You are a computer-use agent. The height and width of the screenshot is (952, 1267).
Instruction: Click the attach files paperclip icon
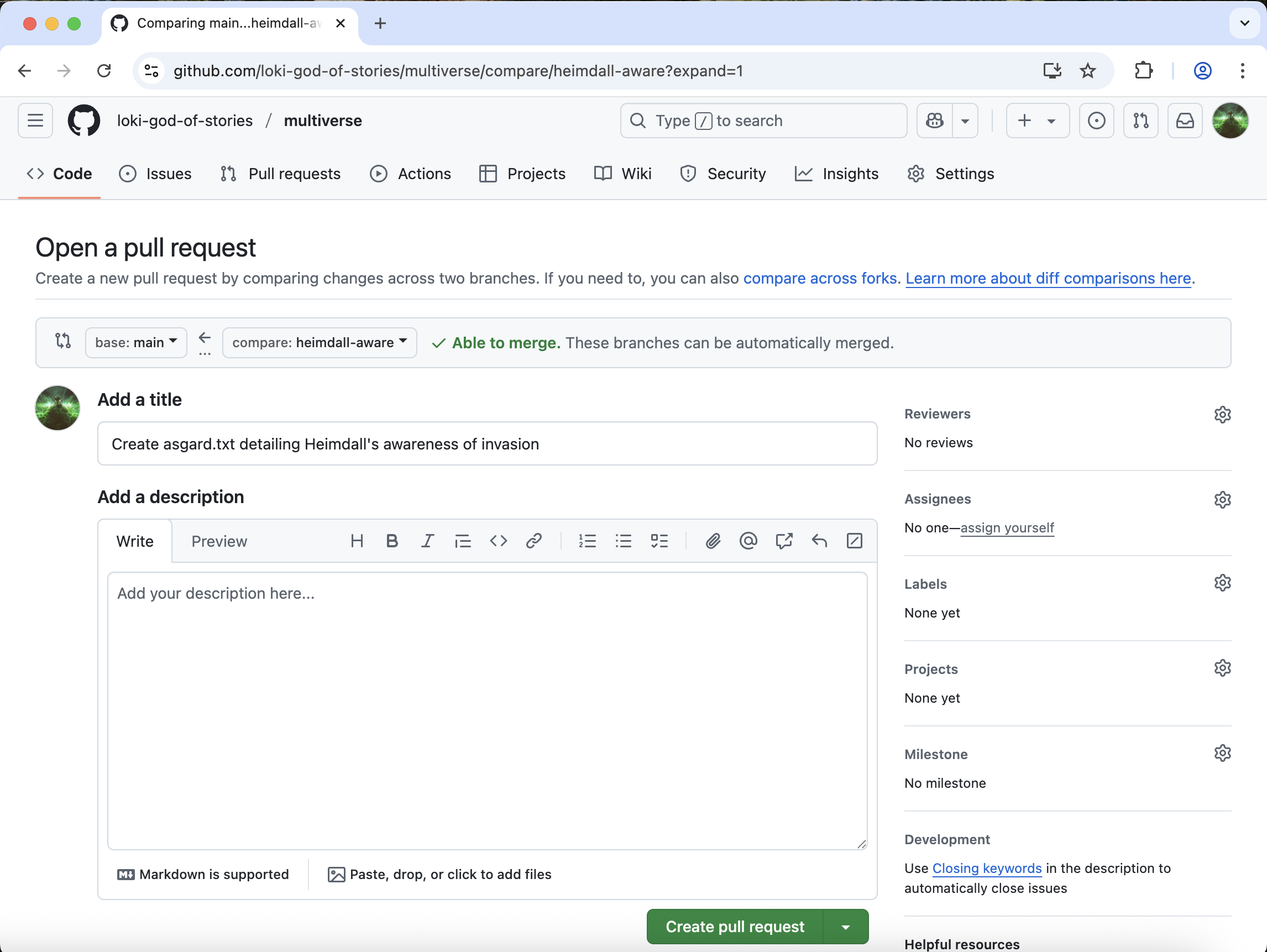[713, 541]
